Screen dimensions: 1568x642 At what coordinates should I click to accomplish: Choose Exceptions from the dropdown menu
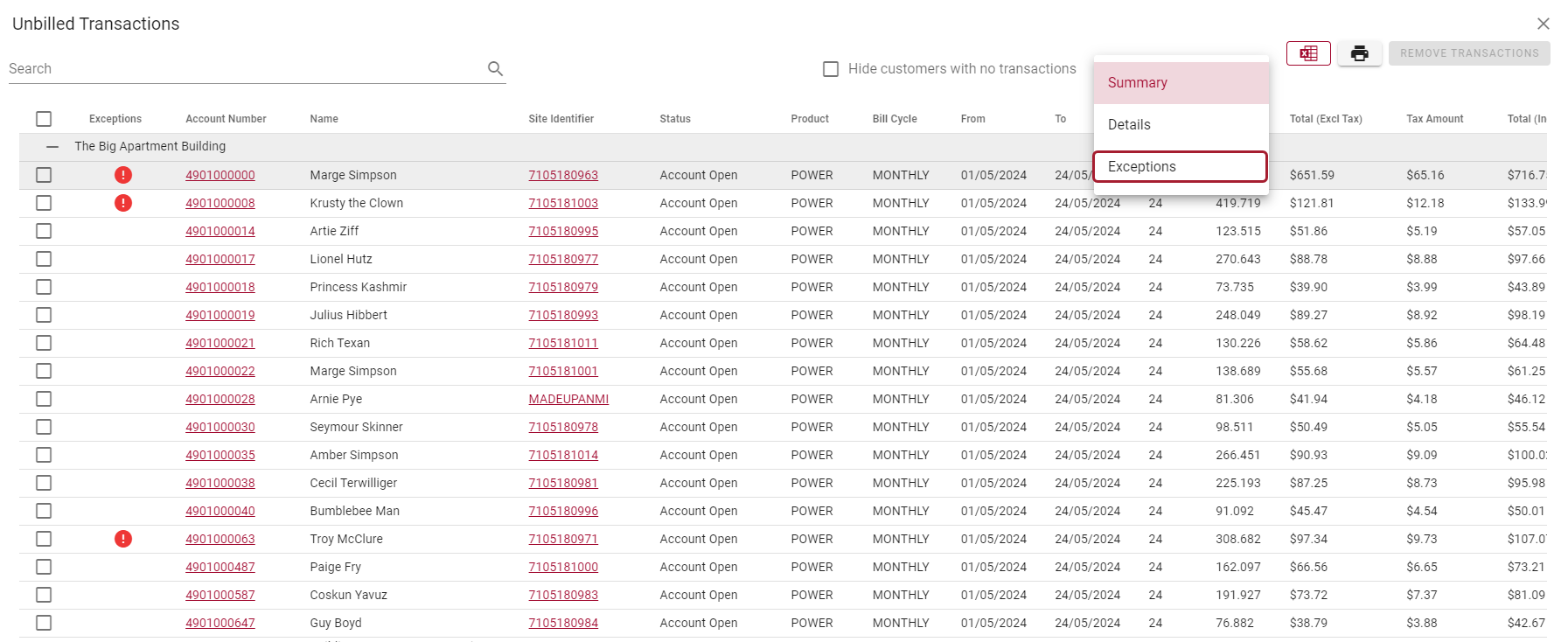(x=1181, y=166)
